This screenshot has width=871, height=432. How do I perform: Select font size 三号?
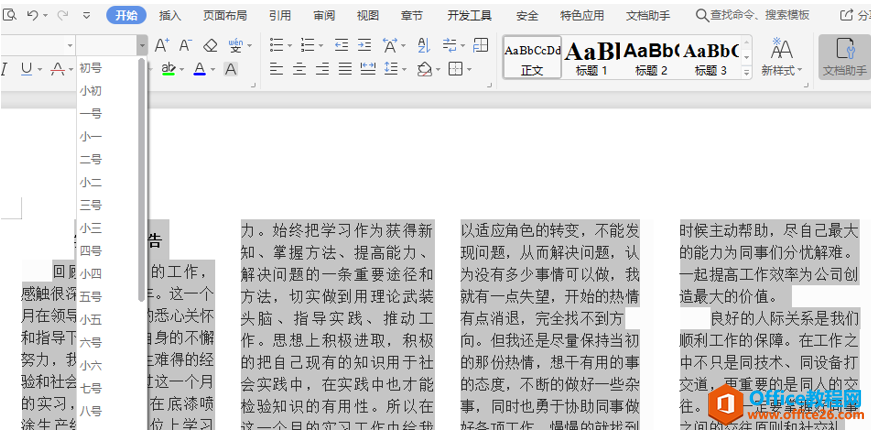pos(91,205)
